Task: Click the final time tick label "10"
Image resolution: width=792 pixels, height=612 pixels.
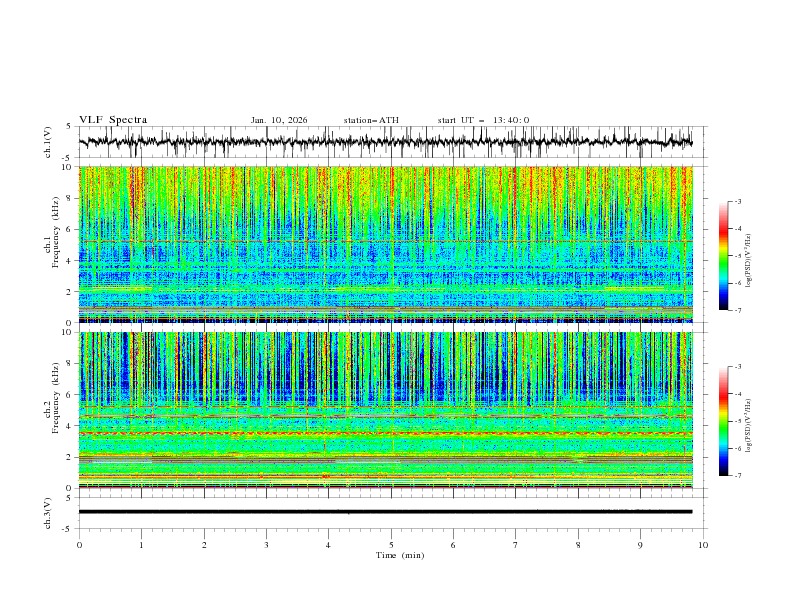Action: point(703,545)
